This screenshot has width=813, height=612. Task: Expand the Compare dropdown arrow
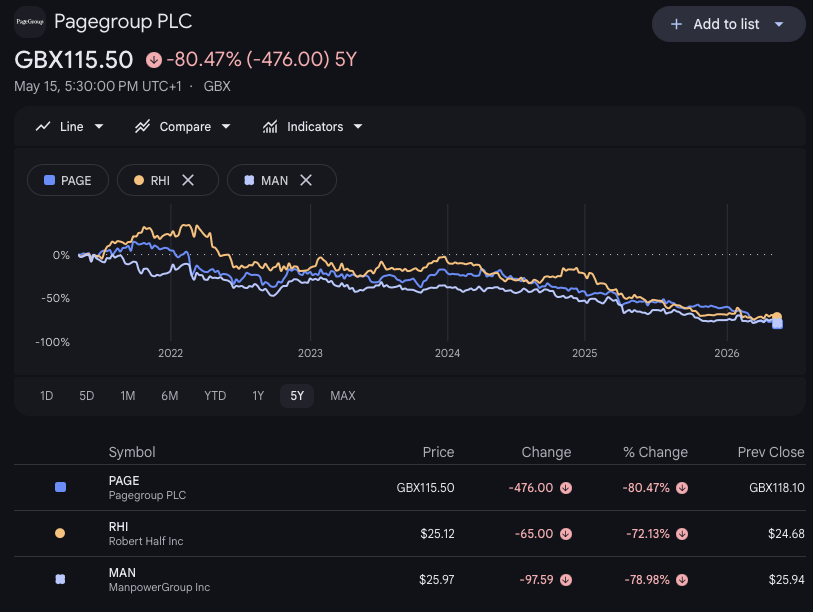pos(226,127)
